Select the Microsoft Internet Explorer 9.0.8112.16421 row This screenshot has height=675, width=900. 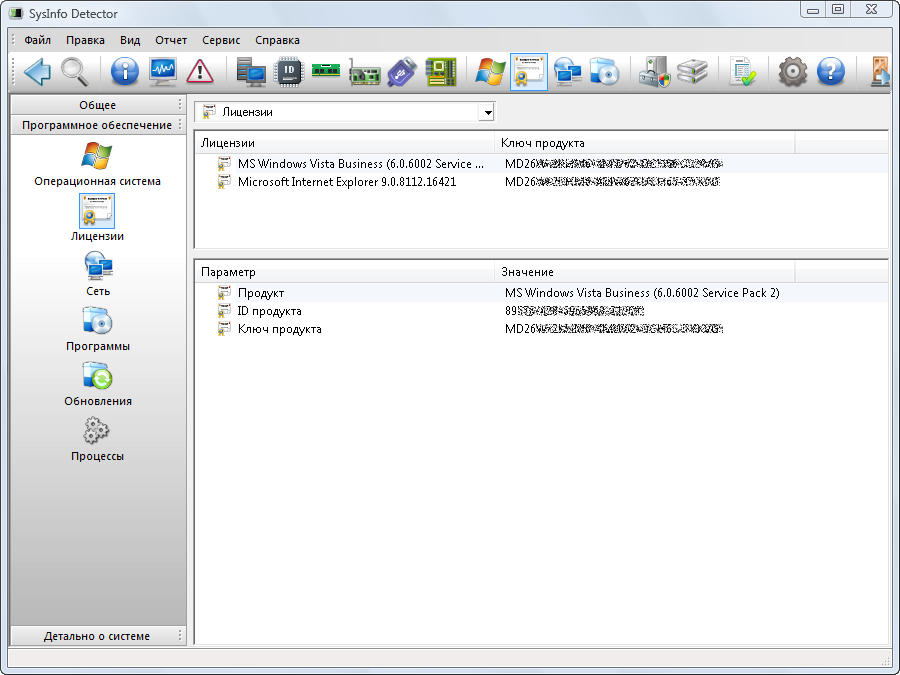(541, 182)
